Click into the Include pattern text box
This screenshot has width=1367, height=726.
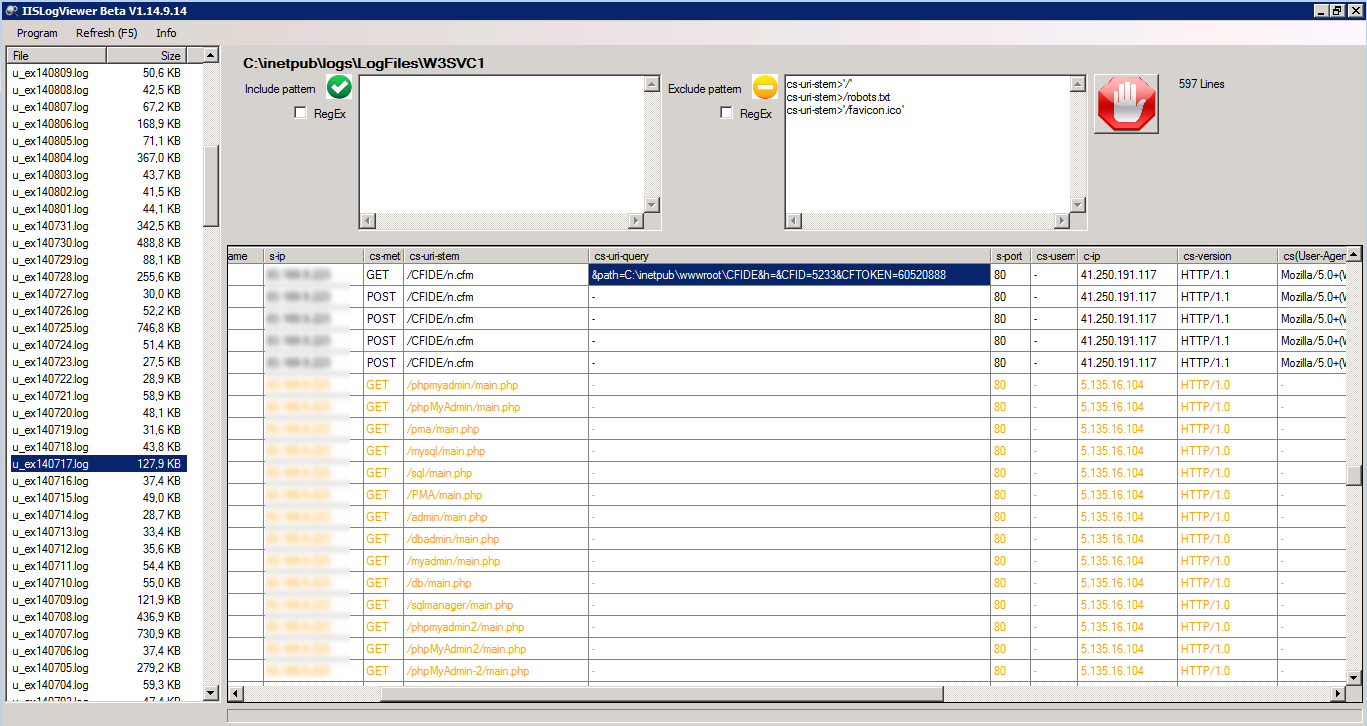tap(502, 145)
